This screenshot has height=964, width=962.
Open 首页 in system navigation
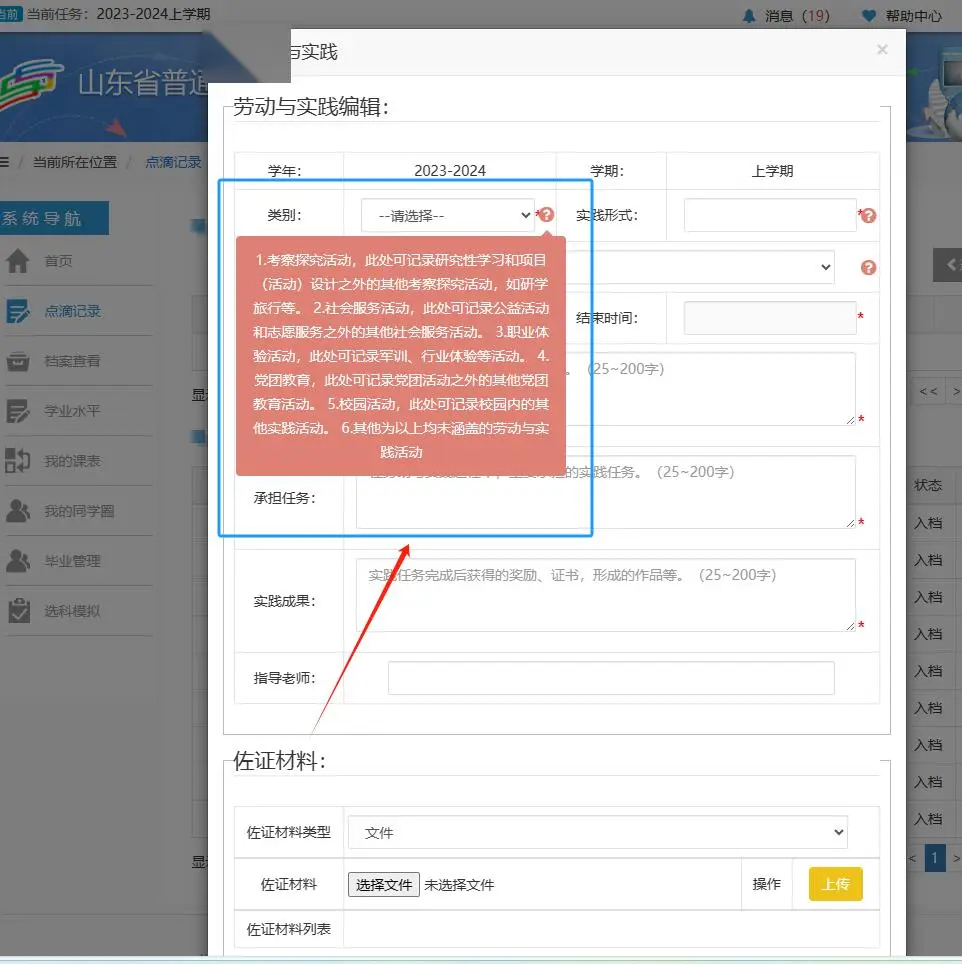pyautogui.click(x=58, y=261)
